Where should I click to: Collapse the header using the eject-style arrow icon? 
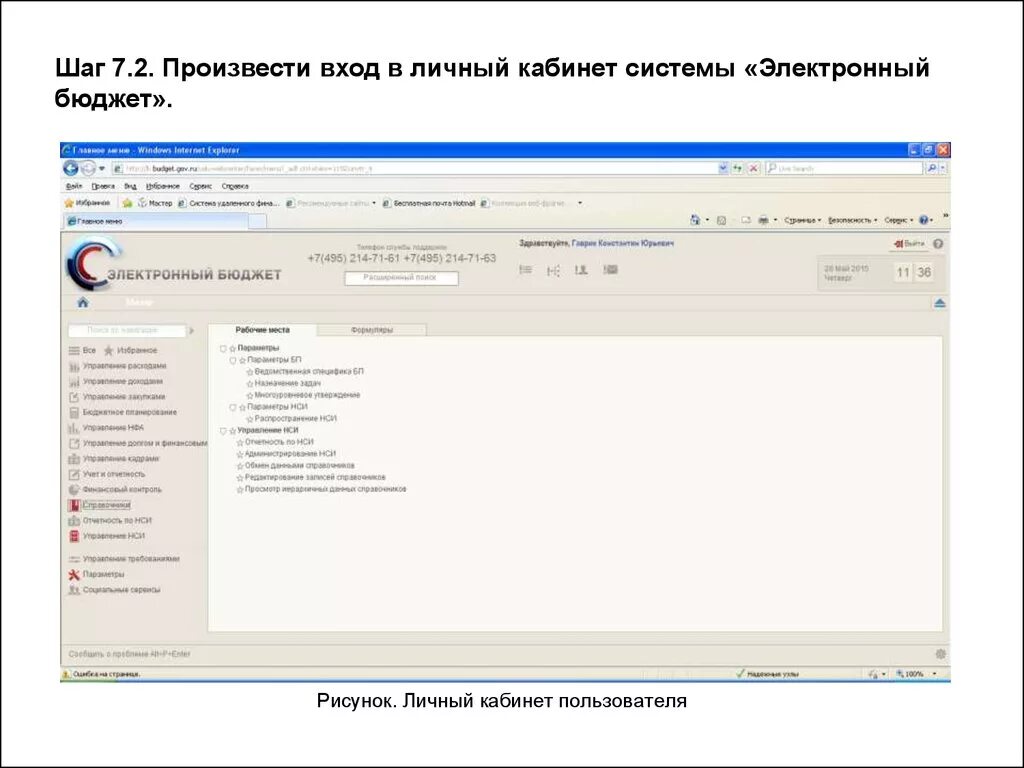coord(940,303)
